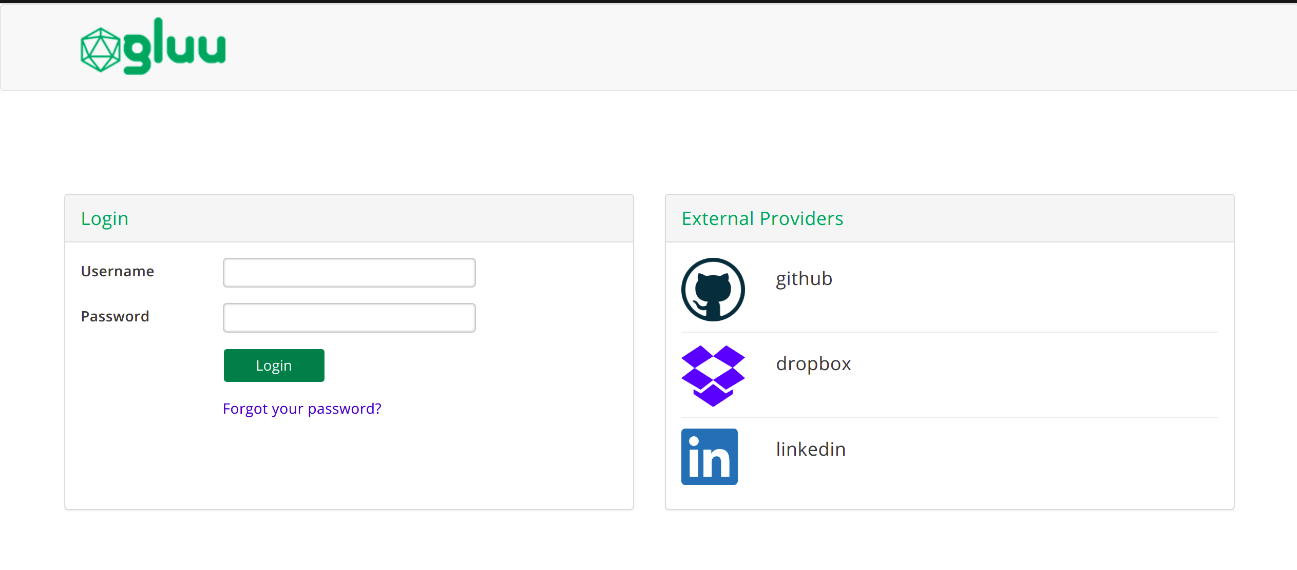This screenshot has width=1297, height=570.
Task: Click blank space below Forgot your password link
Action: point(302,465)
